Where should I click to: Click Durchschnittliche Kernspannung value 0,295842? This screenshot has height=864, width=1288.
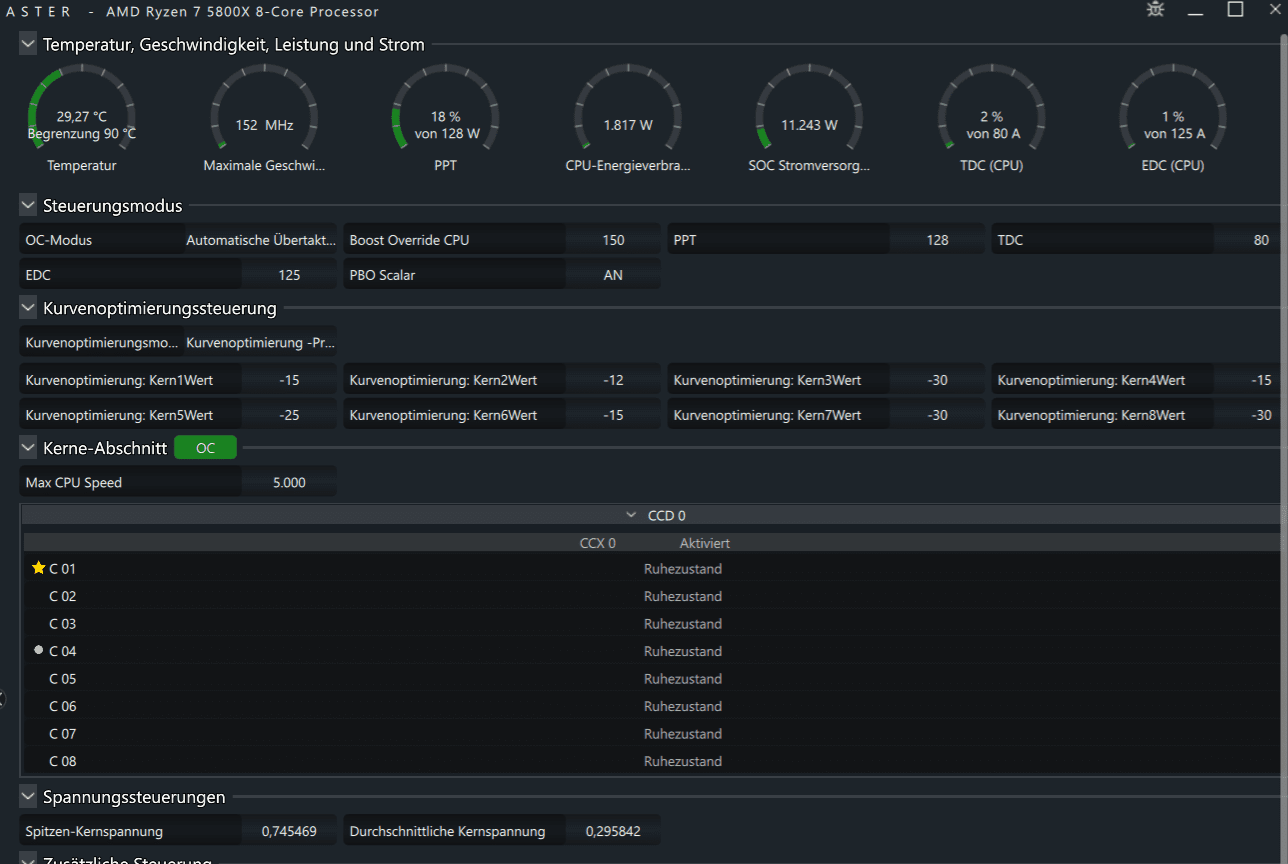[x=613, y=831]
